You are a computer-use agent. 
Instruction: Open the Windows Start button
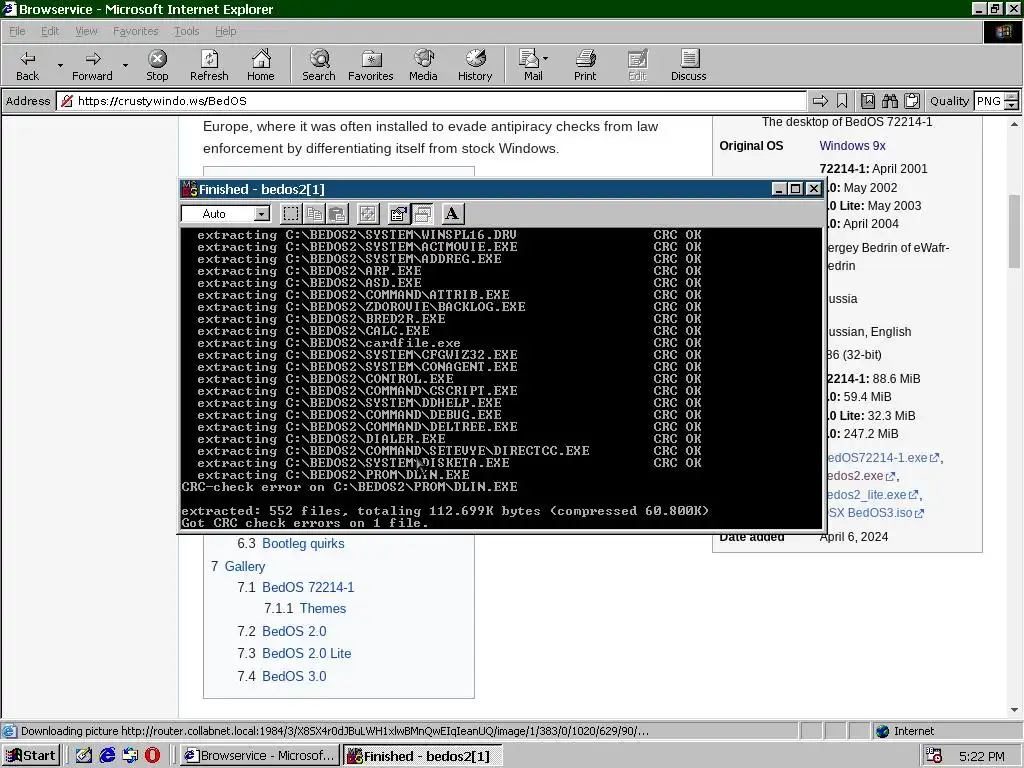31,756
